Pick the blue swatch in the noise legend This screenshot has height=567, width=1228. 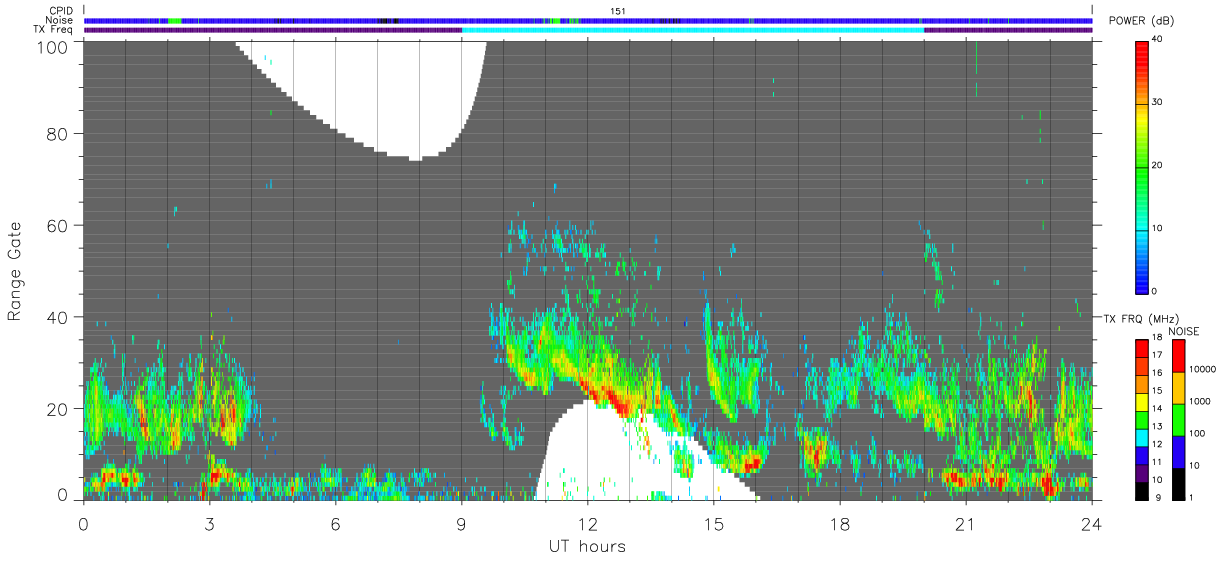[x=1178, y=451]
